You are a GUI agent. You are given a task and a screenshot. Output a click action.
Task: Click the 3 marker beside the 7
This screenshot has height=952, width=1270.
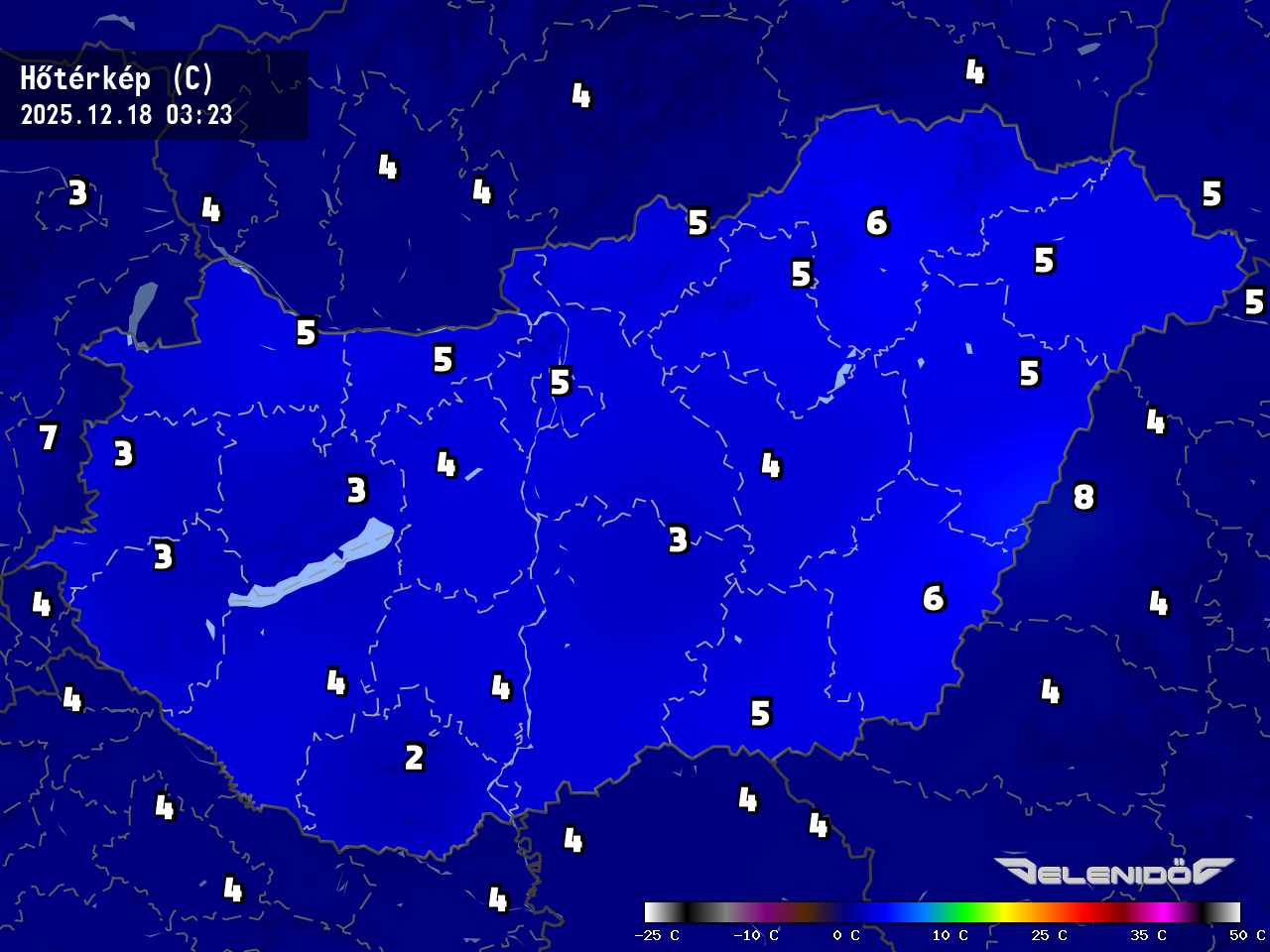tap(123, 453)
